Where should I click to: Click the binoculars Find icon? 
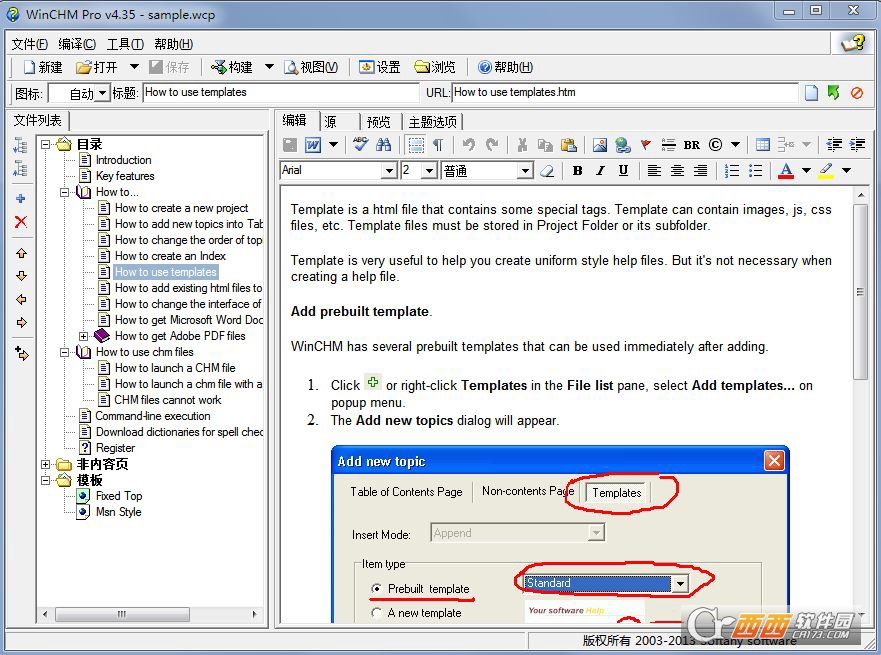tap(384, 145)
